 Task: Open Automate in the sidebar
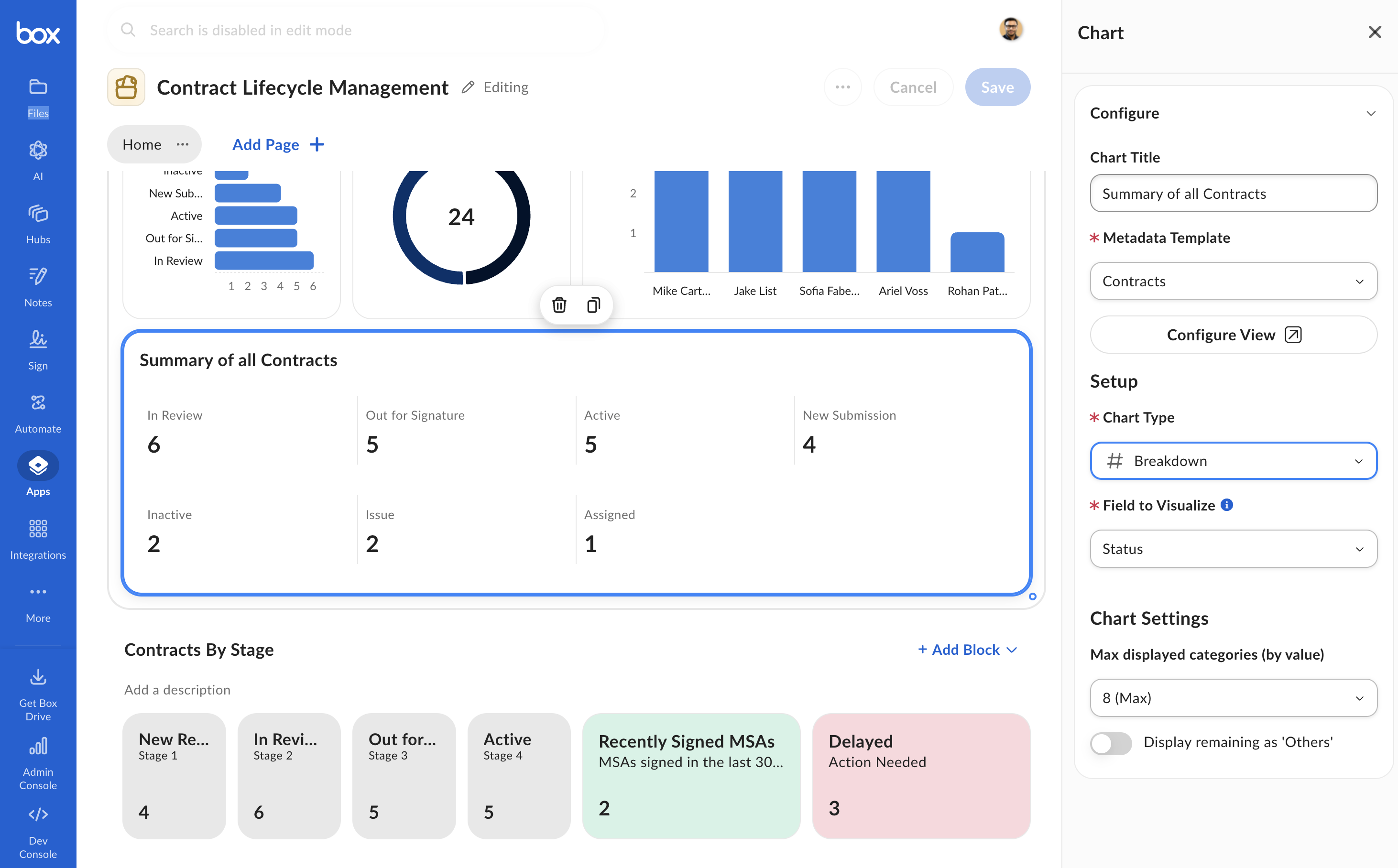(38, 413)
